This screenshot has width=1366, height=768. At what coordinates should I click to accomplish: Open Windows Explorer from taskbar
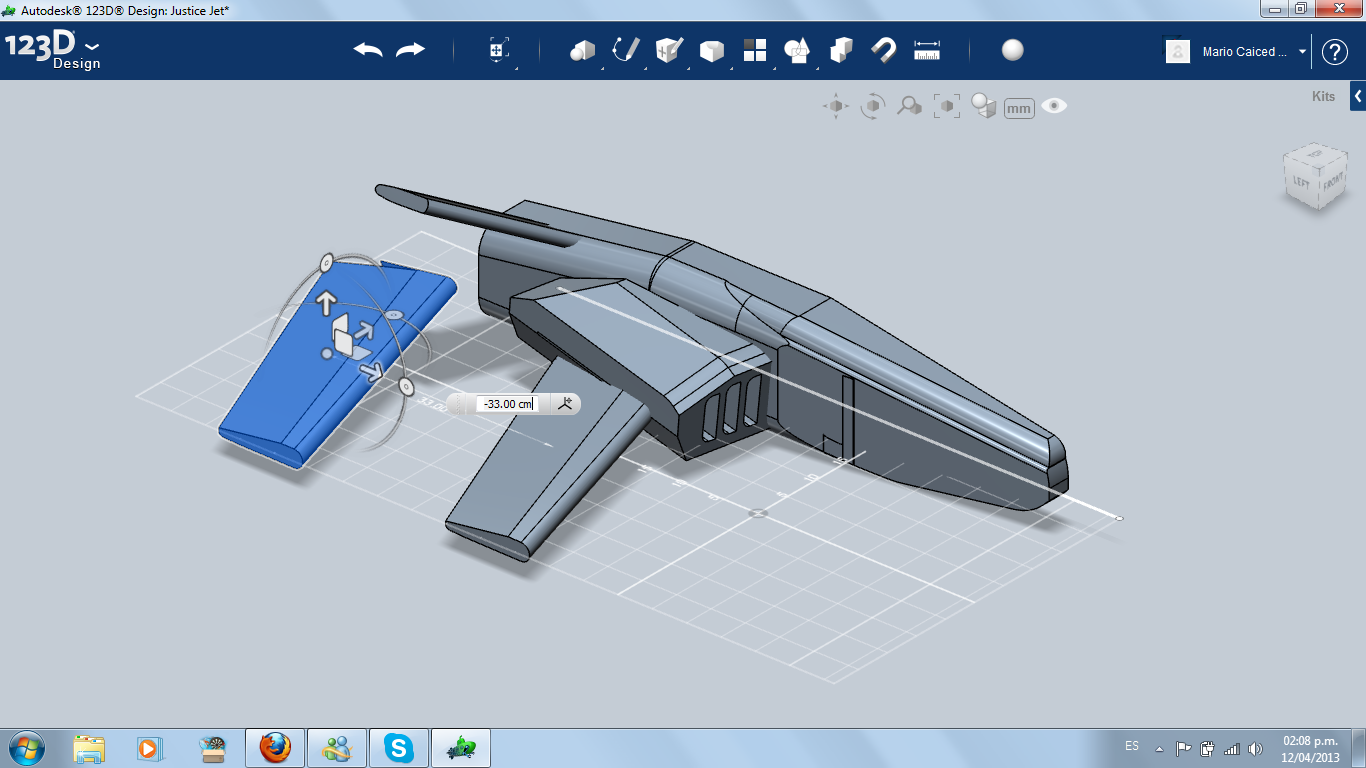(x=89, y=748)
